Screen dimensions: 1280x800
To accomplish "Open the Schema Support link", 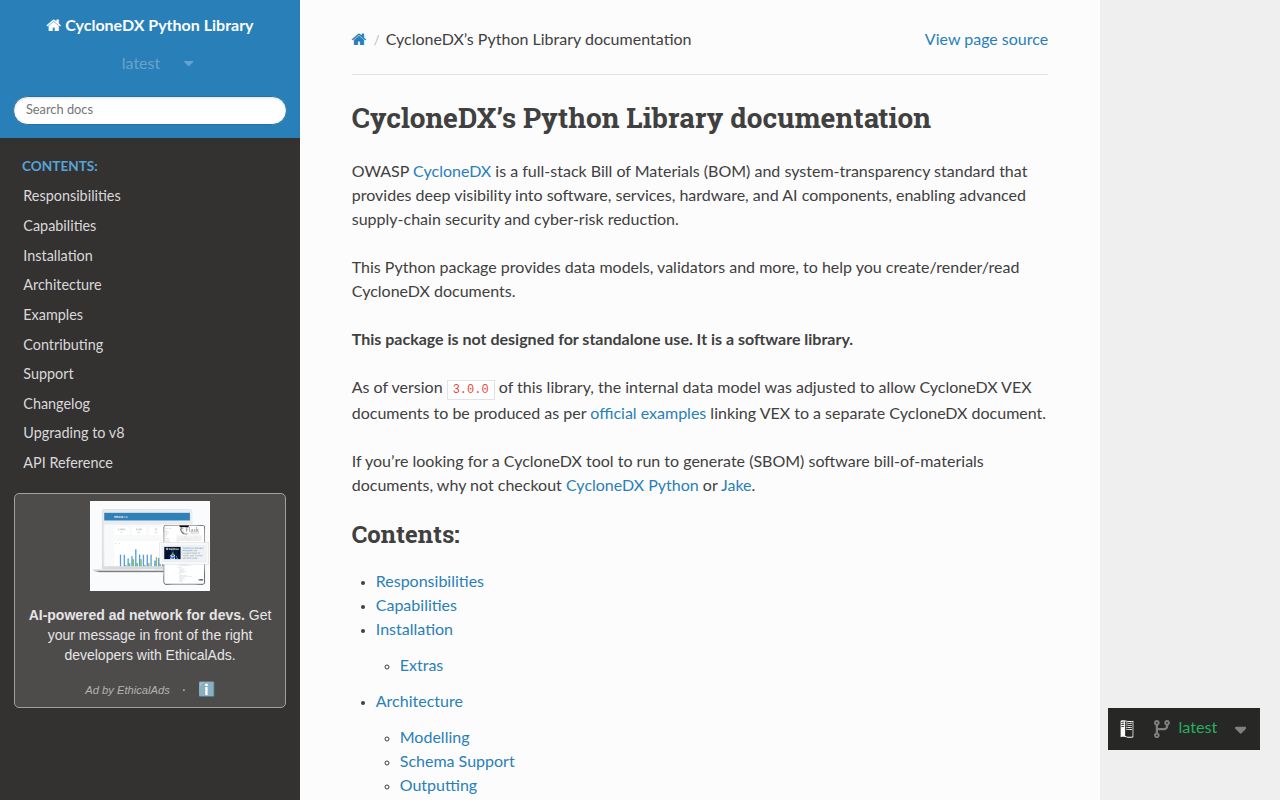I will [x=457, y=762].
